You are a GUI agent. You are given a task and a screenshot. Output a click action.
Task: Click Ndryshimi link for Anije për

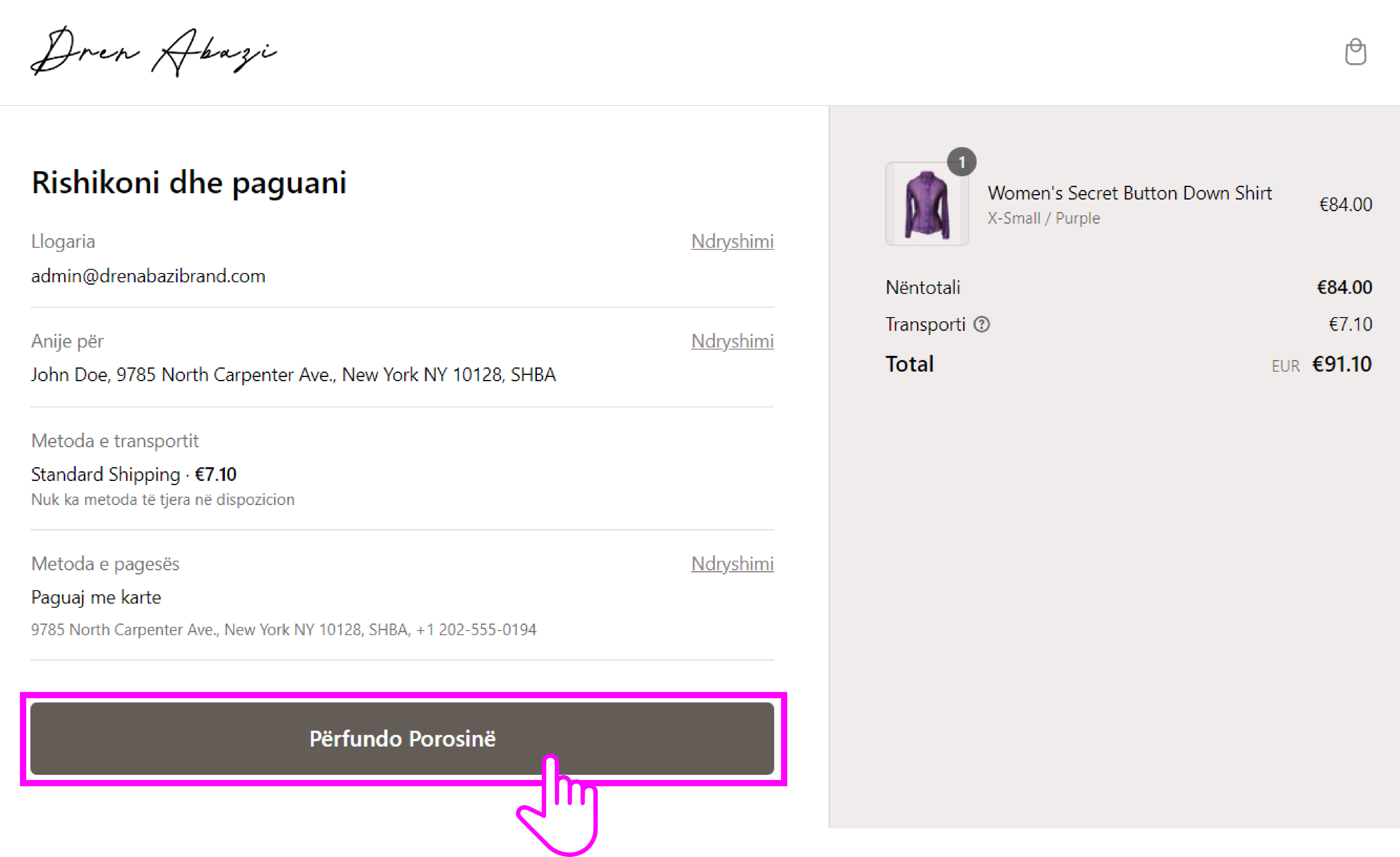coord(732,341)
